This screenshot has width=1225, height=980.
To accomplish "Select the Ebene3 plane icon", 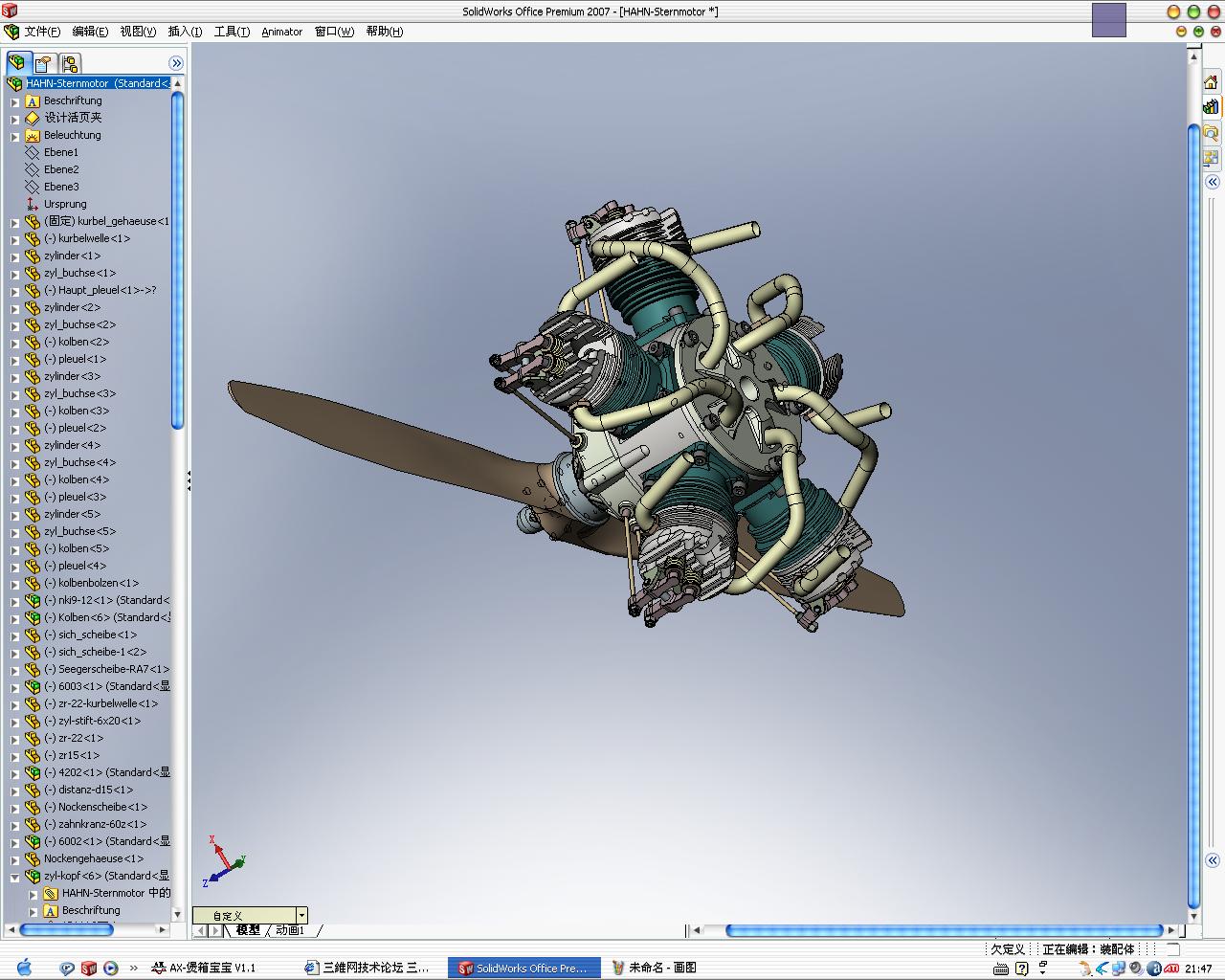I will tap(33, 187).
